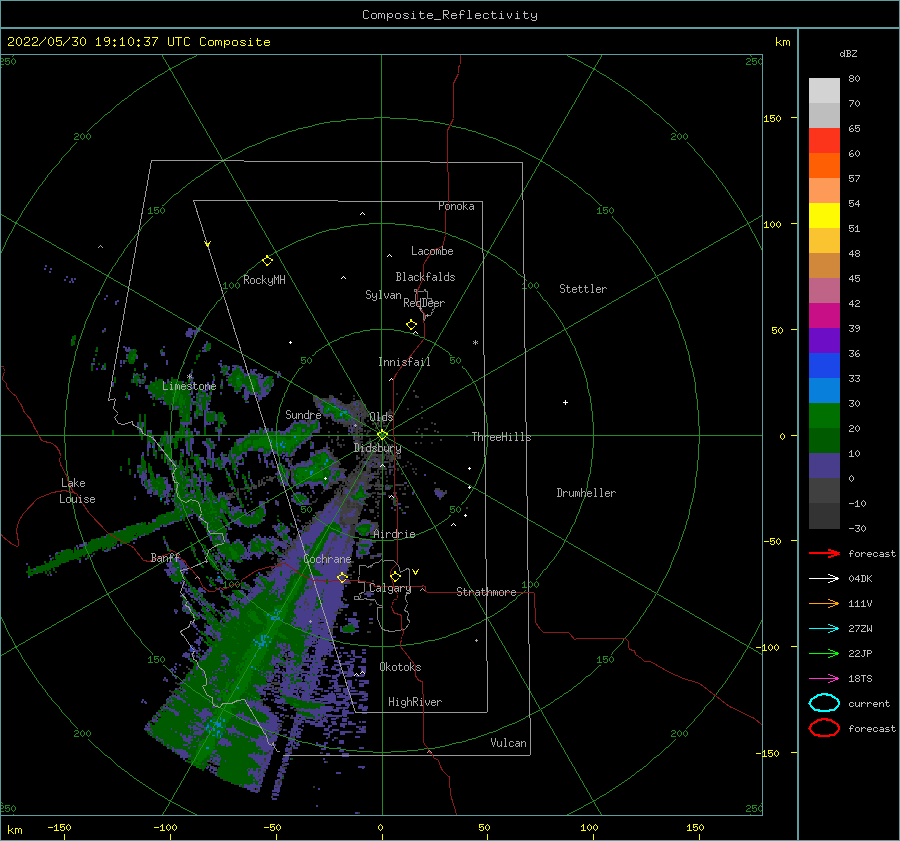The height and width of the screenshot is (841, 900).
Task: Click the 04DK legend label
Action: (860, 578)
